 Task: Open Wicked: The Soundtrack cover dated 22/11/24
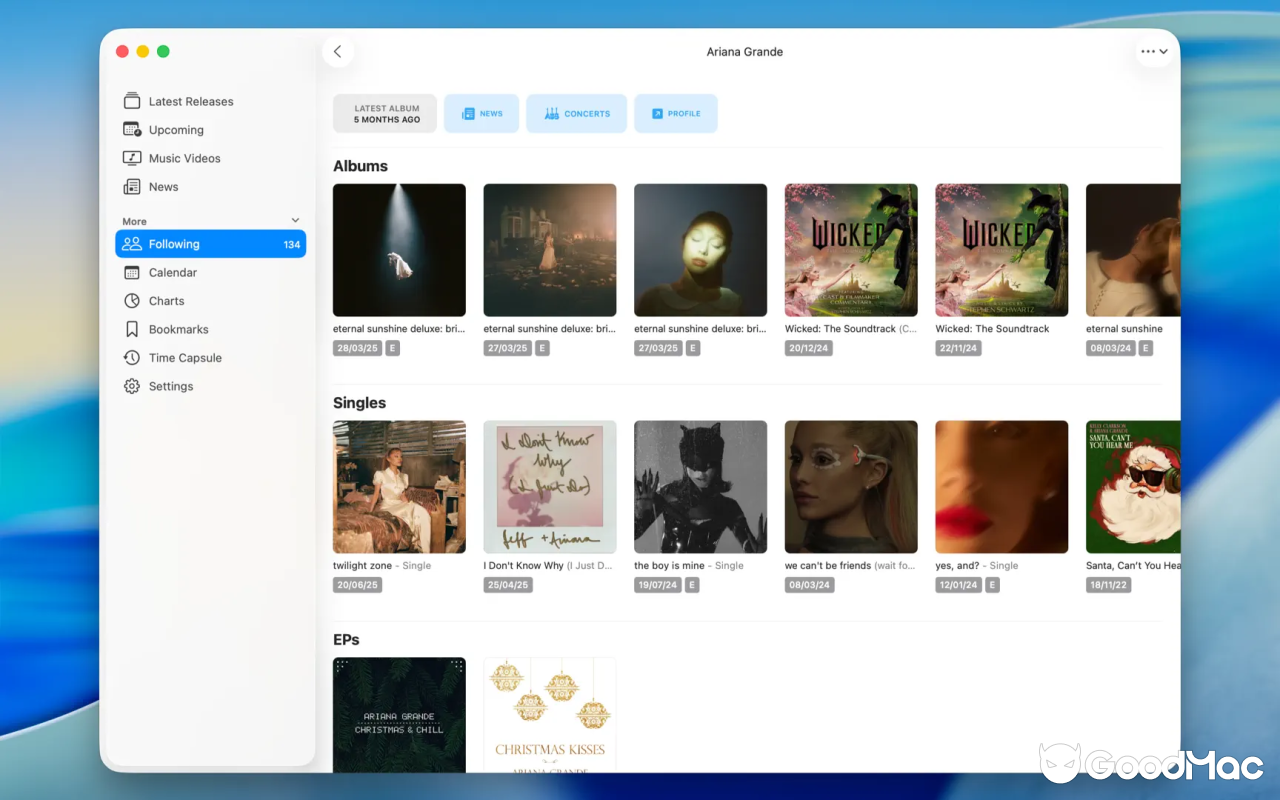click(1002, 250)
